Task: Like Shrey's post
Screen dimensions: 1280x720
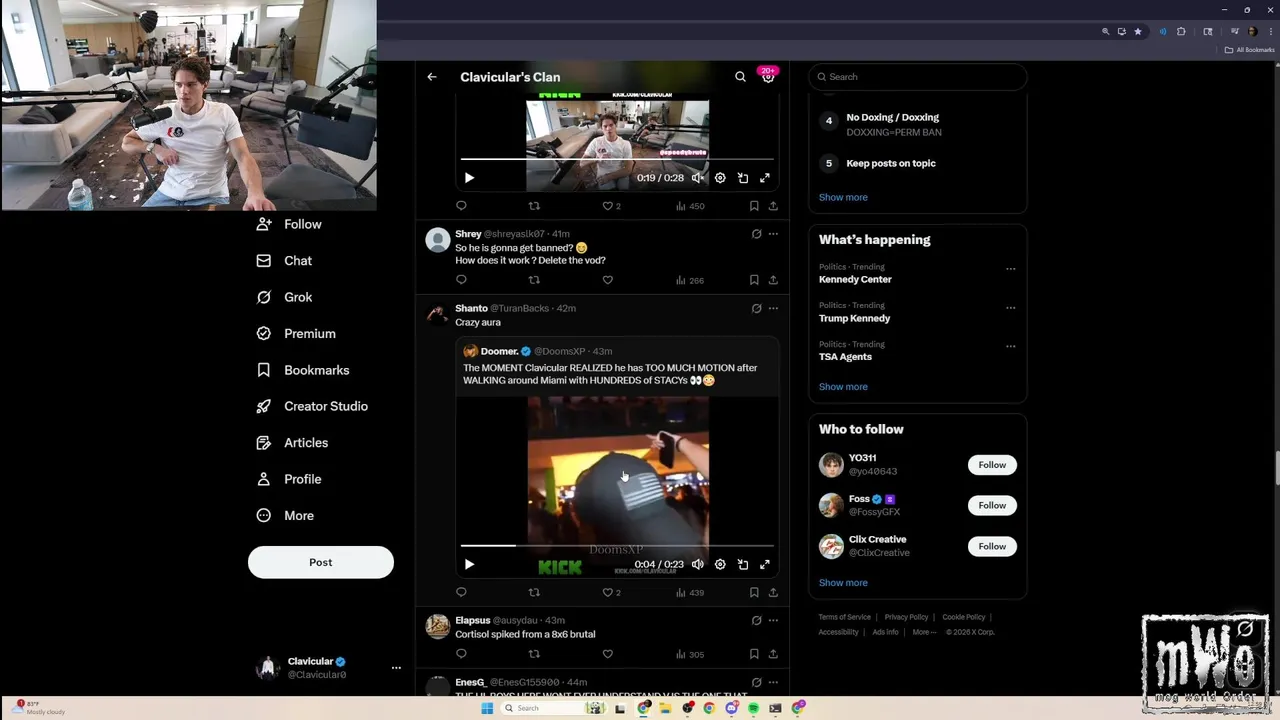Action: [x=607, y=280]
